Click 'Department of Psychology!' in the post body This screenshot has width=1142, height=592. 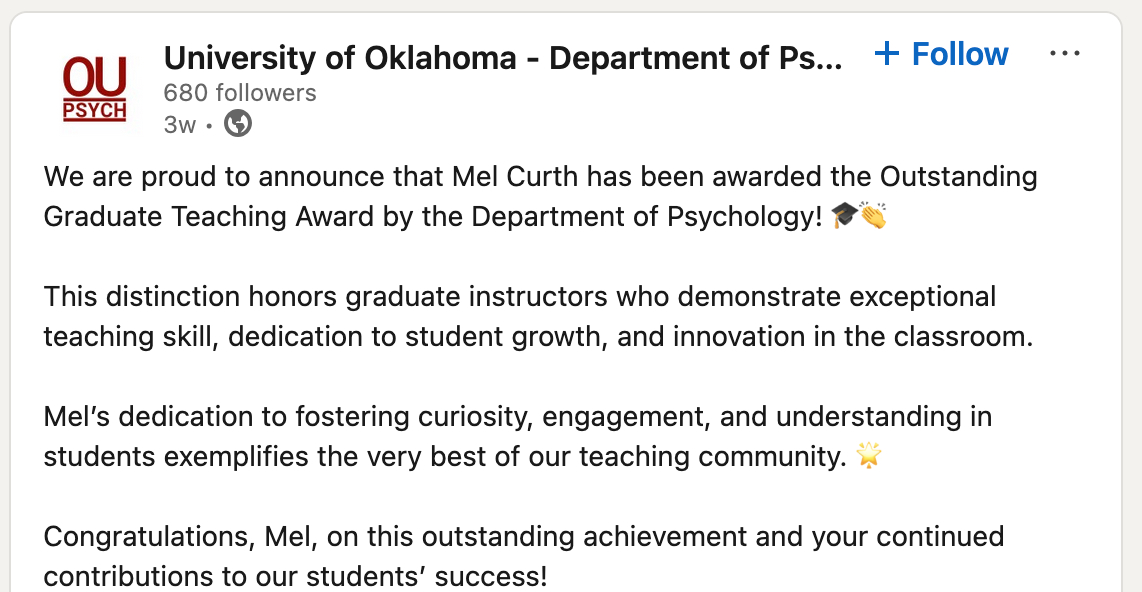point(643,216)
